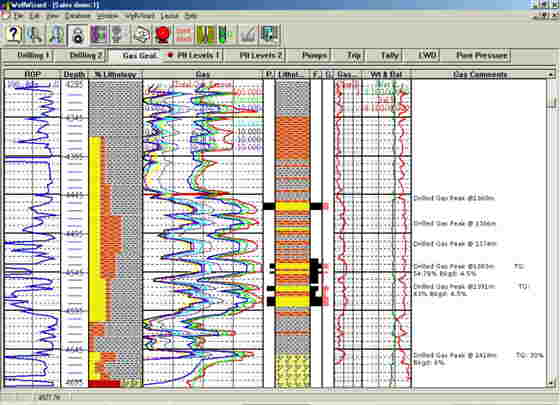Click the scroll-down arrow on vertical scrollbar
This screenshot has width=560, height=405.
552,382
